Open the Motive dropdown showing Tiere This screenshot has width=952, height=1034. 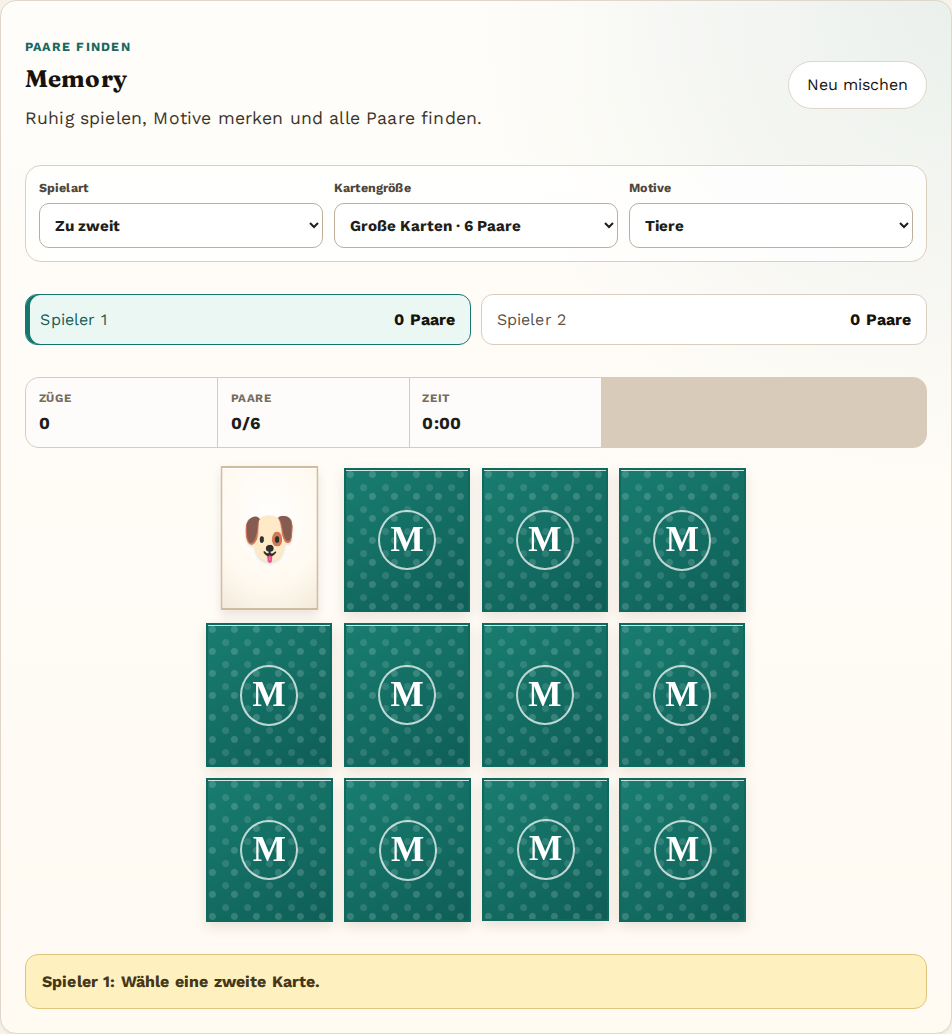tap(771, 226)
